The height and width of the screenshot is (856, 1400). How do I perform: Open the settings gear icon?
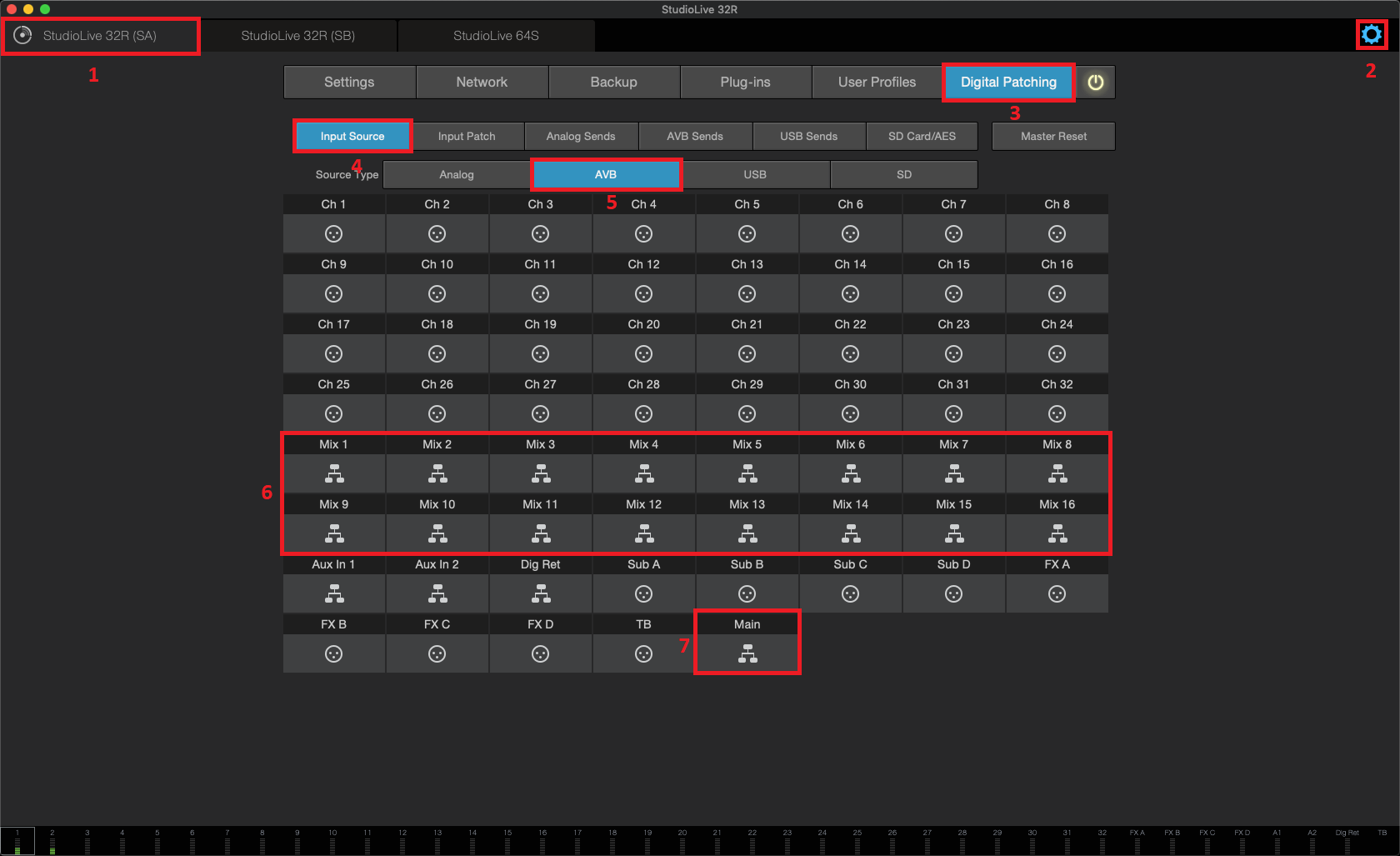click(x=1371, y=34)
